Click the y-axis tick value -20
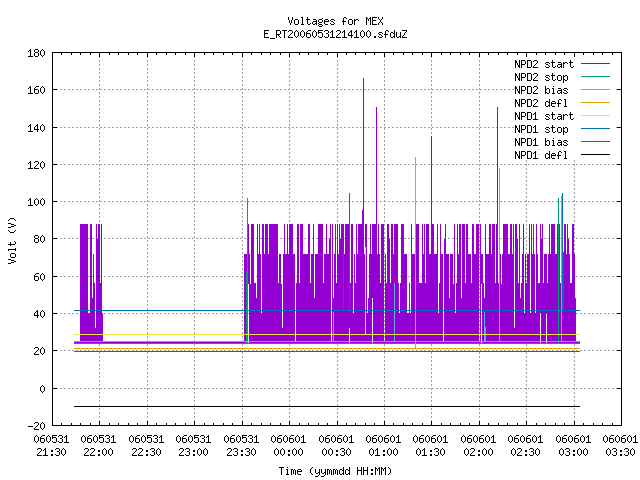The height and width of the screenshot is (480, 640). tap(36, 426)
